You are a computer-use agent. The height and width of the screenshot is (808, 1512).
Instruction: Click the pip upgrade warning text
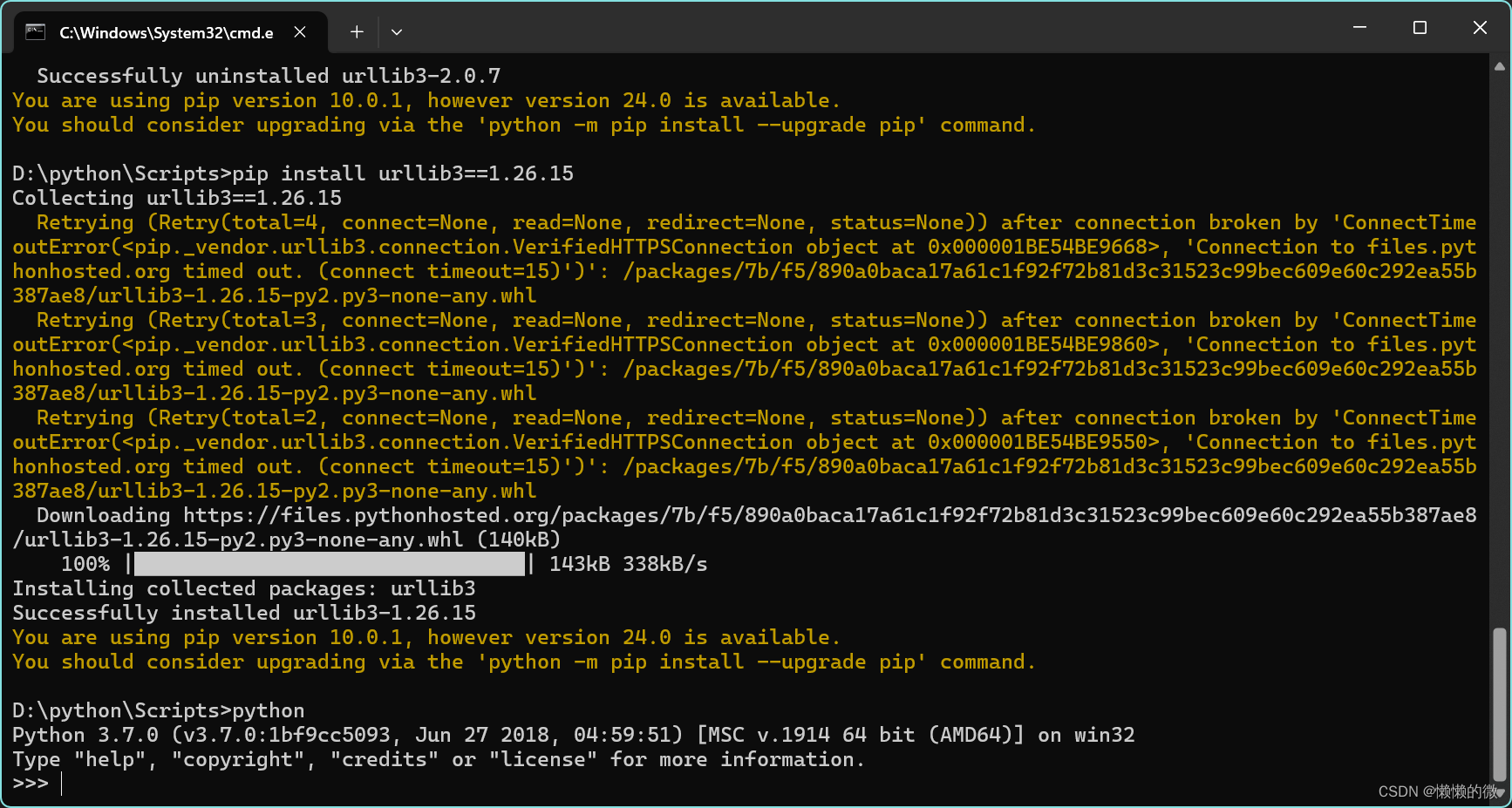pyautogui.click(x=426, y=637)
